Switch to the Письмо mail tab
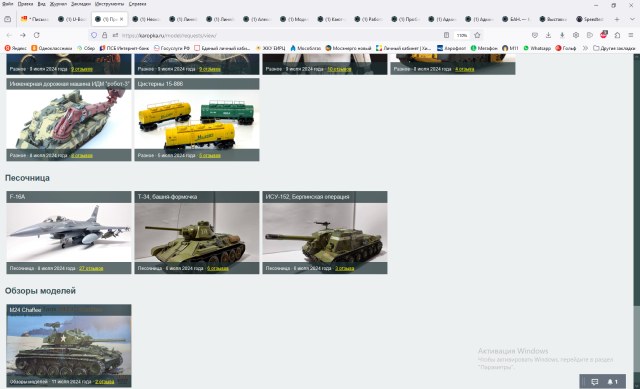 (x=36, y=19)
